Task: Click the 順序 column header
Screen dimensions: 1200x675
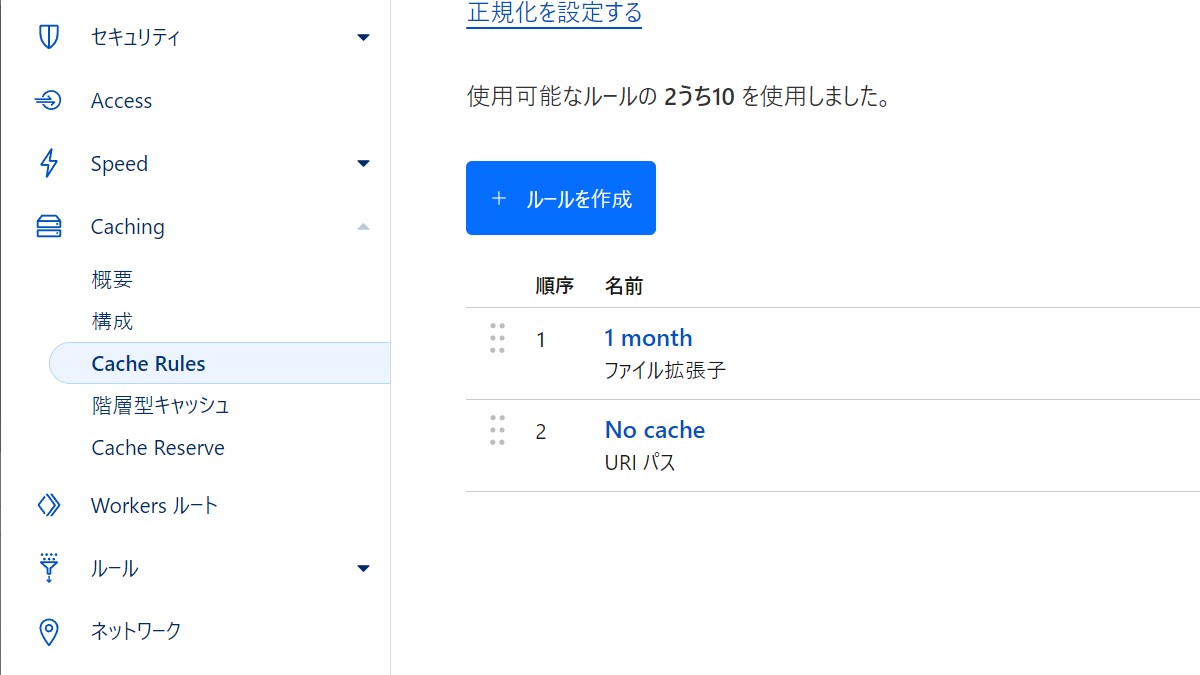Action: coord(555,287)
